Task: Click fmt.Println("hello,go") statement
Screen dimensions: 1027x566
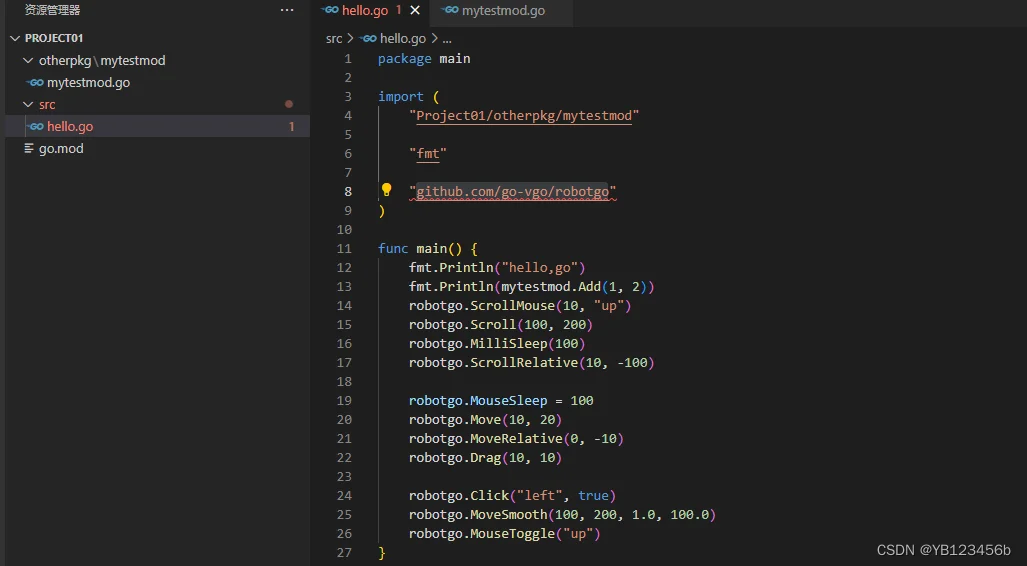Action: pyautogui.click(x=497, y=267)
